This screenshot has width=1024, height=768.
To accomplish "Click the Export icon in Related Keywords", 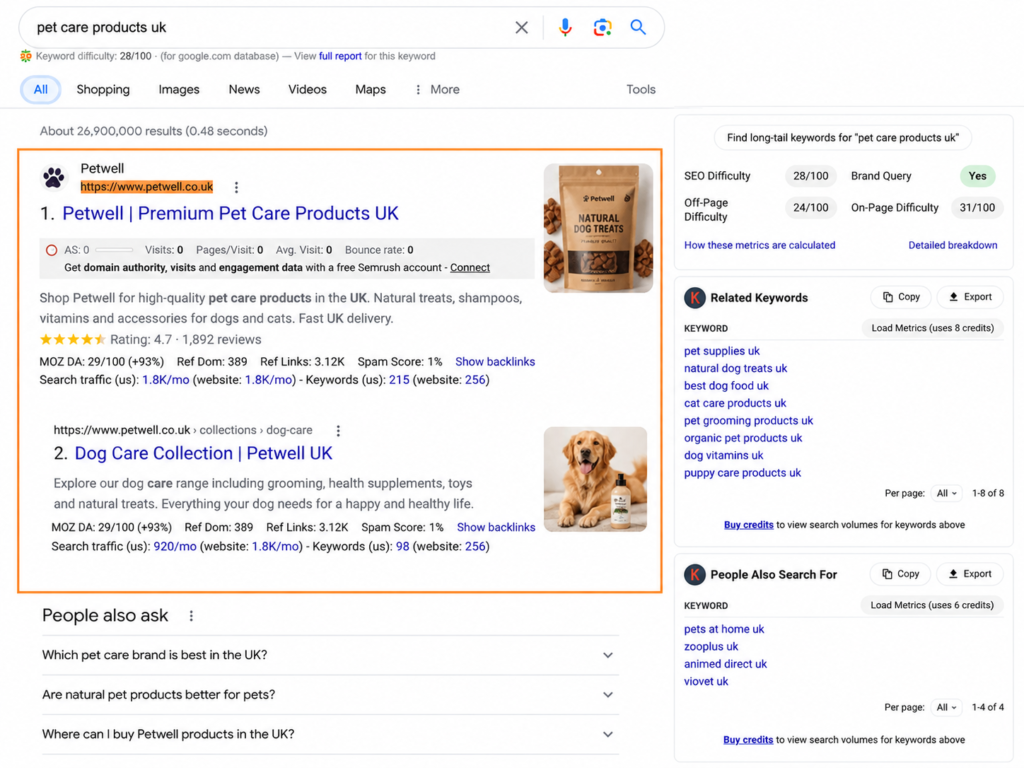I will point(954,297).
